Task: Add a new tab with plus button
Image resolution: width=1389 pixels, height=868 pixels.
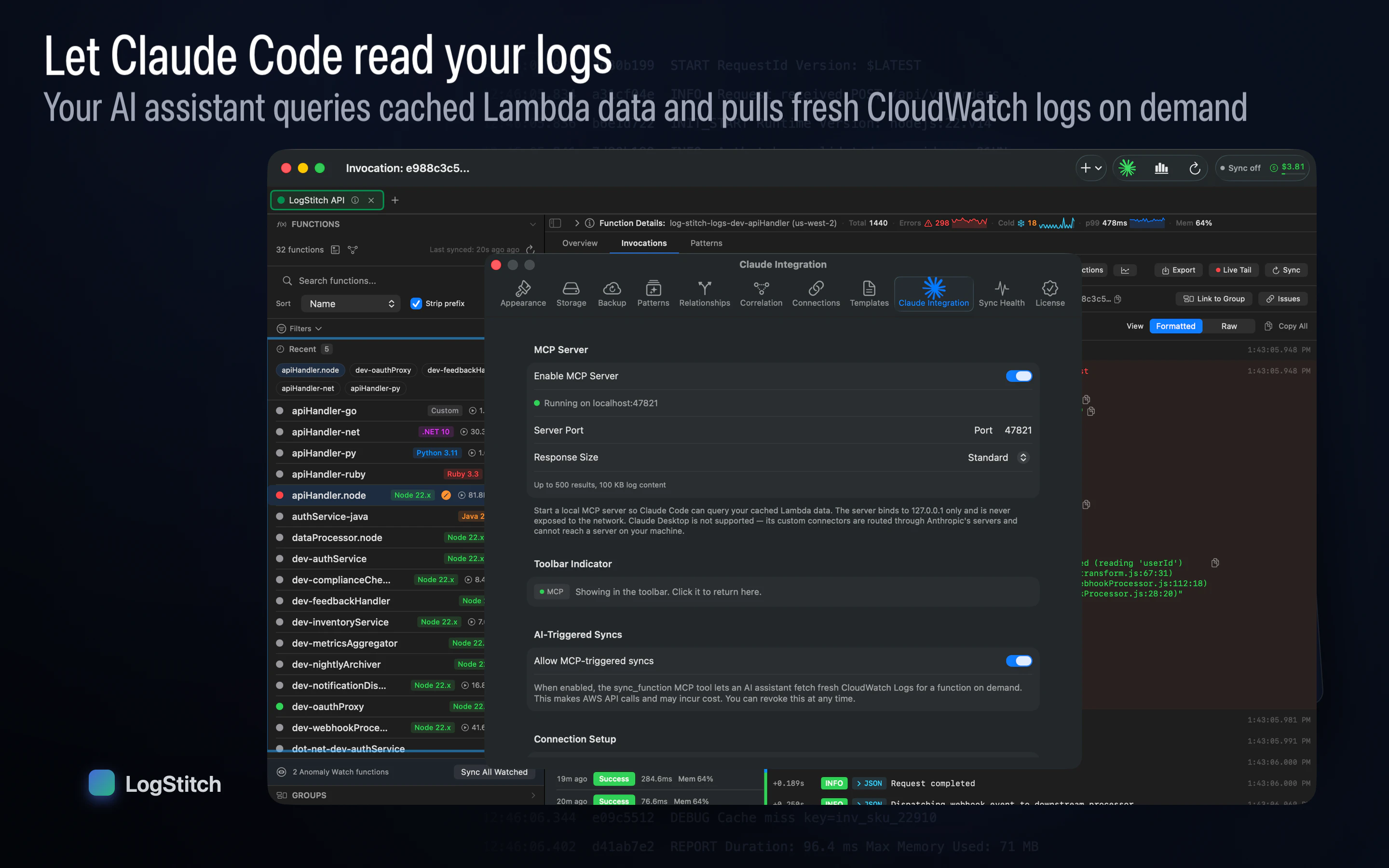Action: (395, 200)
